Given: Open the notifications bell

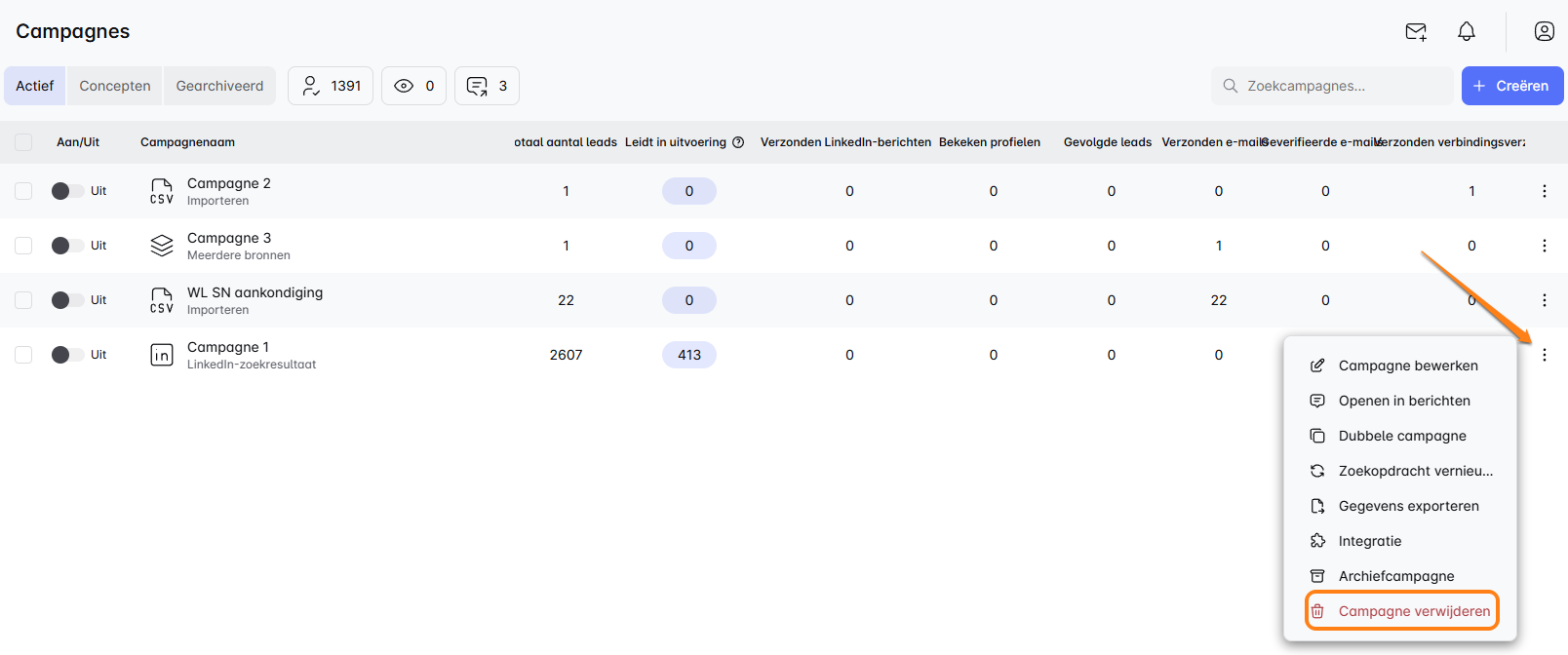Looking at the screenshot, I should point(1467,31).
